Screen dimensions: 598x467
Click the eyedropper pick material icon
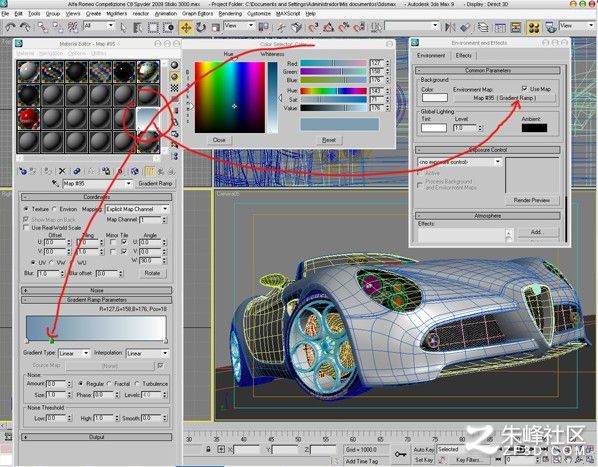[56, 183]
